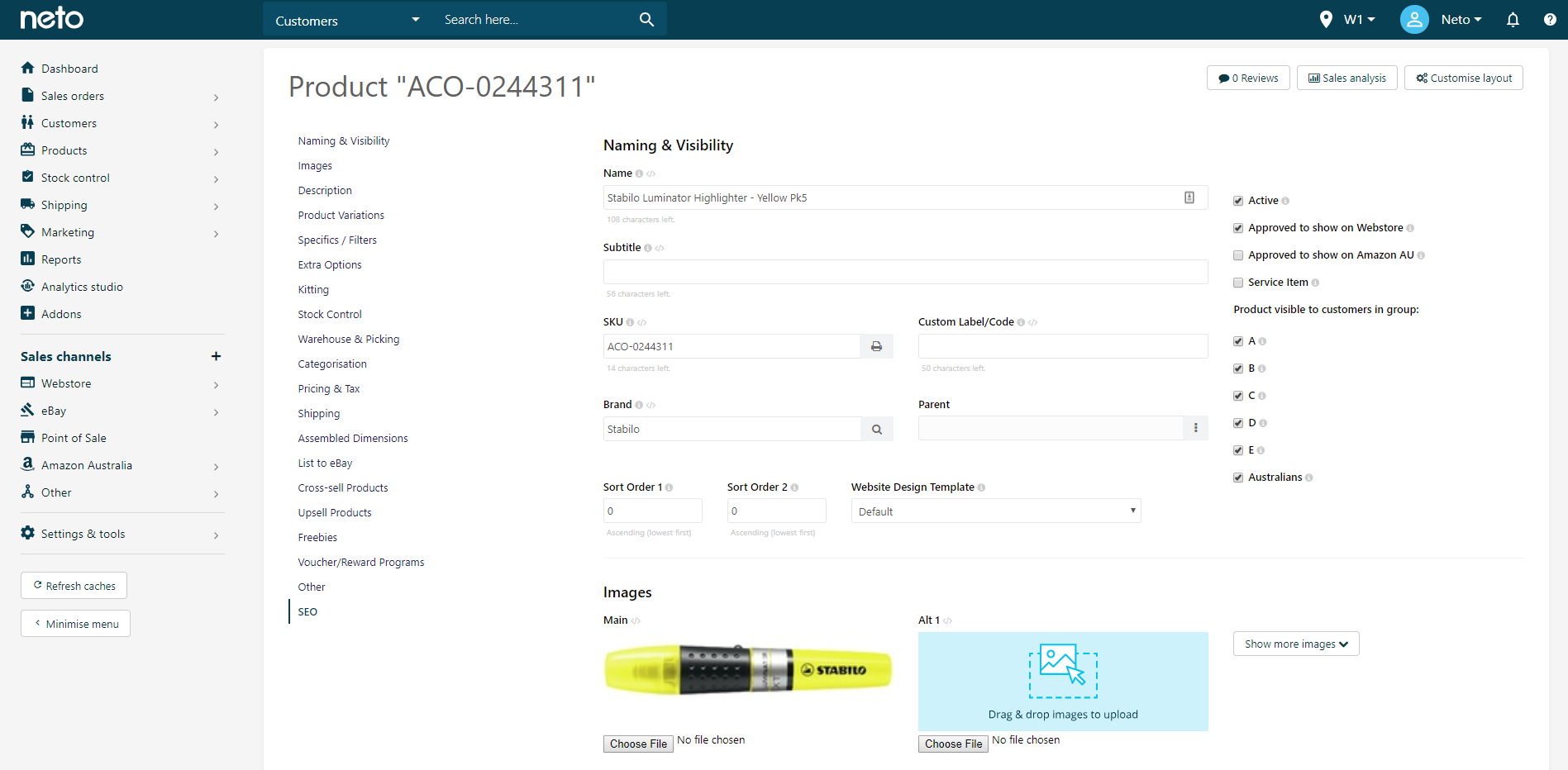Image resolution: width=1568 pixels, height=770 pixels.
Task: Click the Reports chart icon
Action: [x=27, y=259]
